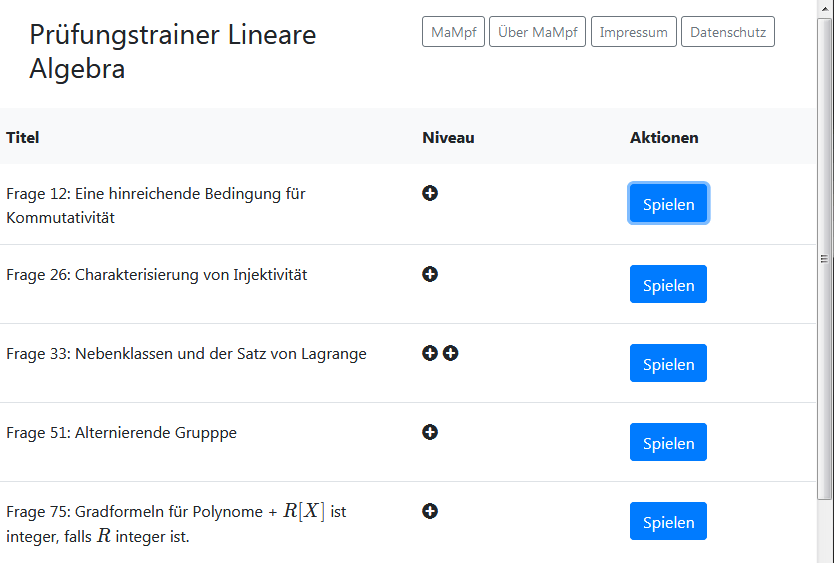Viewport: 834px width, 563px height.
Task: Click the Titel column header
Action: 23,137
